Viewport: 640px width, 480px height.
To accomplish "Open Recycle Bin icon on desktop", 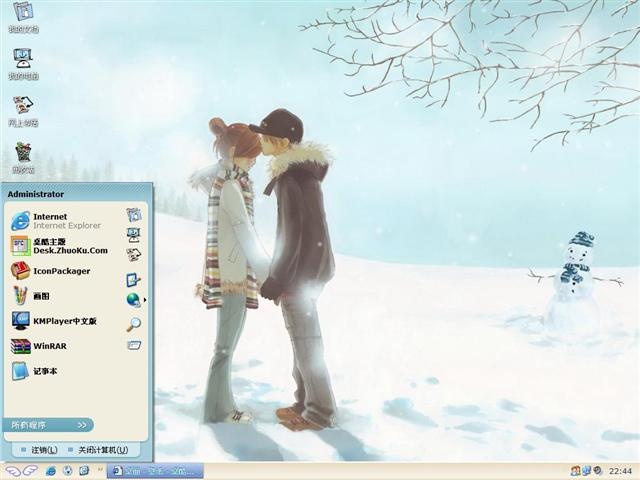I will coord(23,158).
